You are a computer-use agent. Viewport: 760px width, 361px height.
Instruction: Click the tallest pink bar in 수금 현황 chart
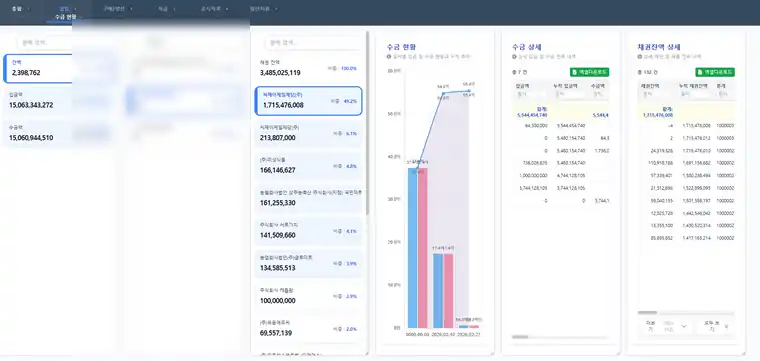point(422,248)
